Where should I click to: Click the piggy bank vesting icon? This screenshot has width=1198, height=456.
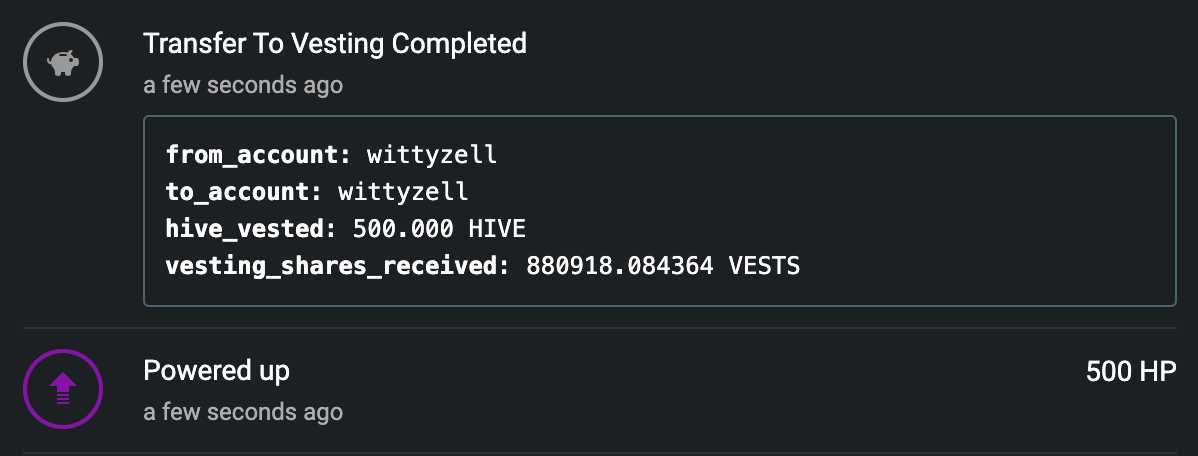(x=63, y=62)
